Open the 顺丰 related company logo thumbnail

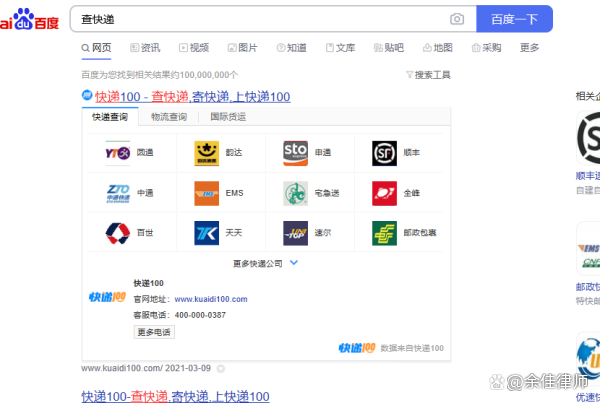[x=589, y=139]
